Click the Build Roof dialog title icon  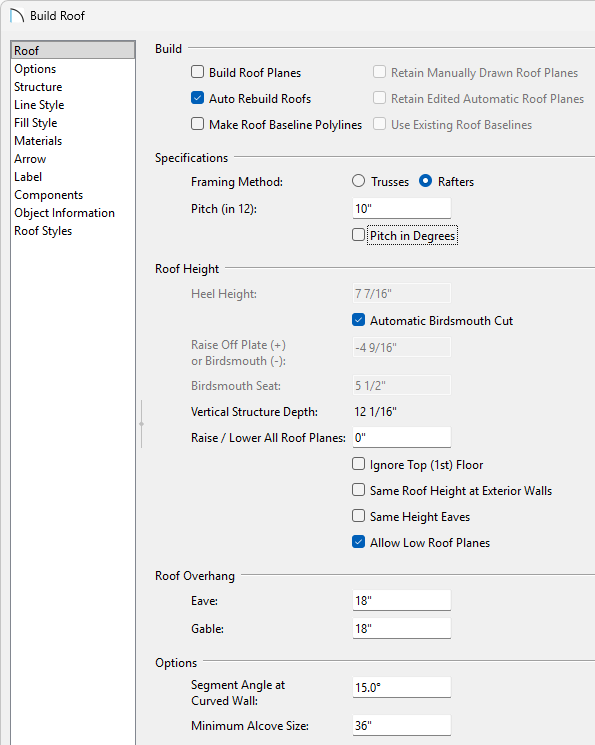click(17, 16)
